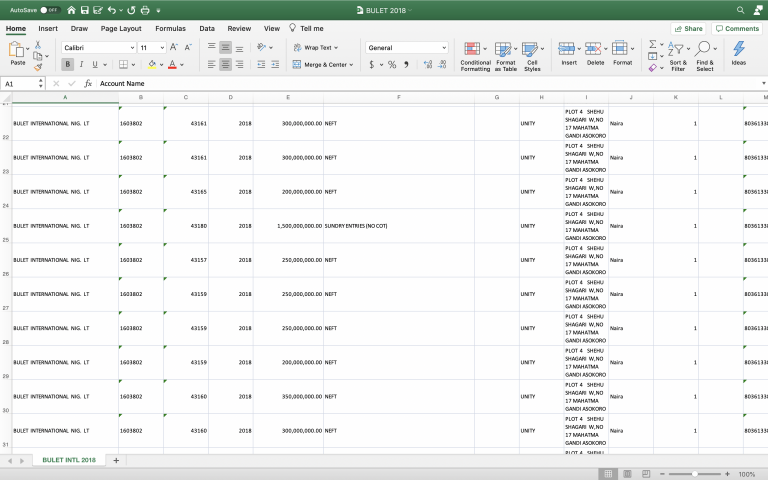Open Format as Table gallery
This screenshot has height=480, width=768.
506,56
